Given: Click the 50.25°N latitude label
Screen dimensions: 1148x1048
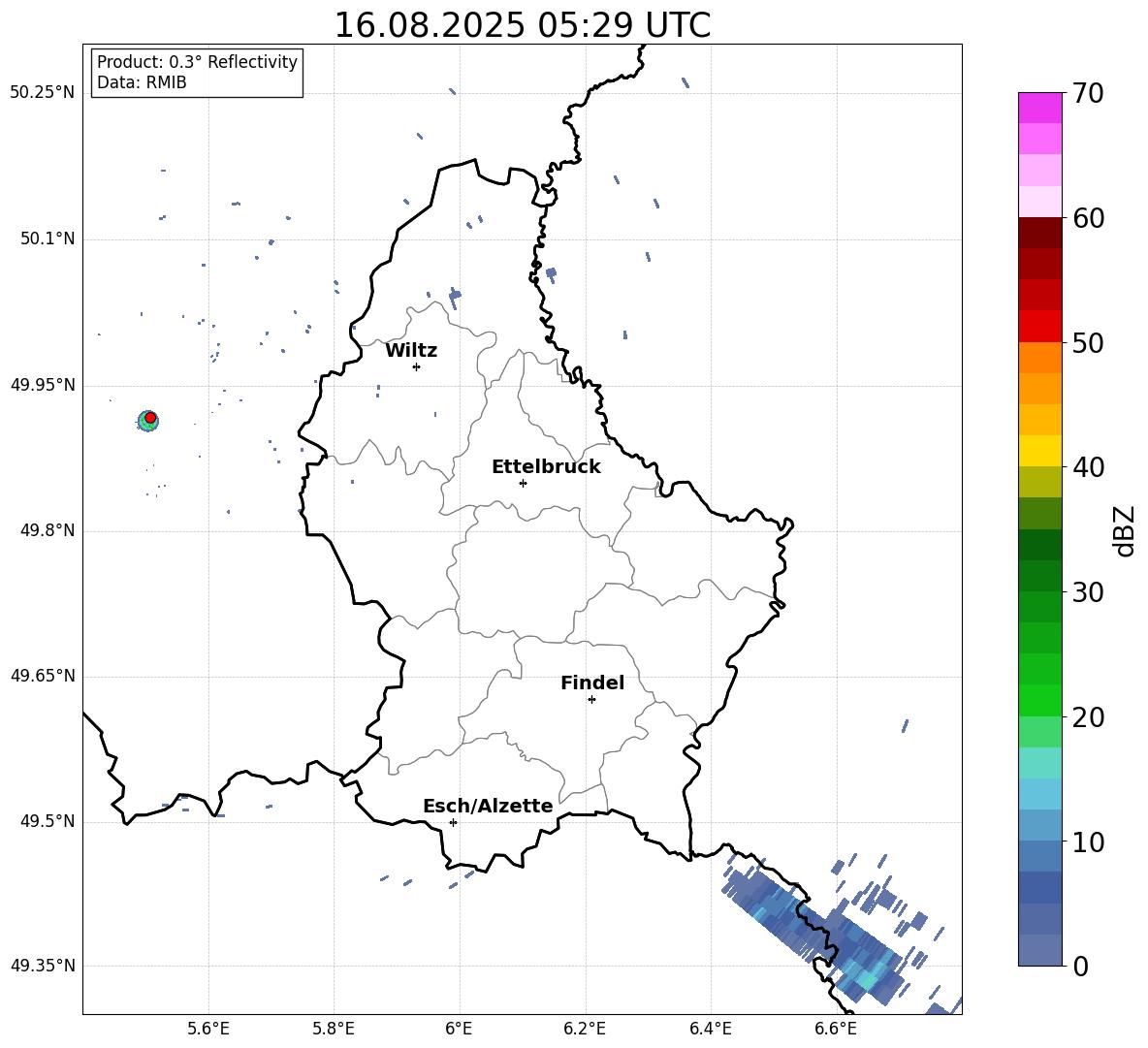Looking at the screenshot, I should pos(43,93).
